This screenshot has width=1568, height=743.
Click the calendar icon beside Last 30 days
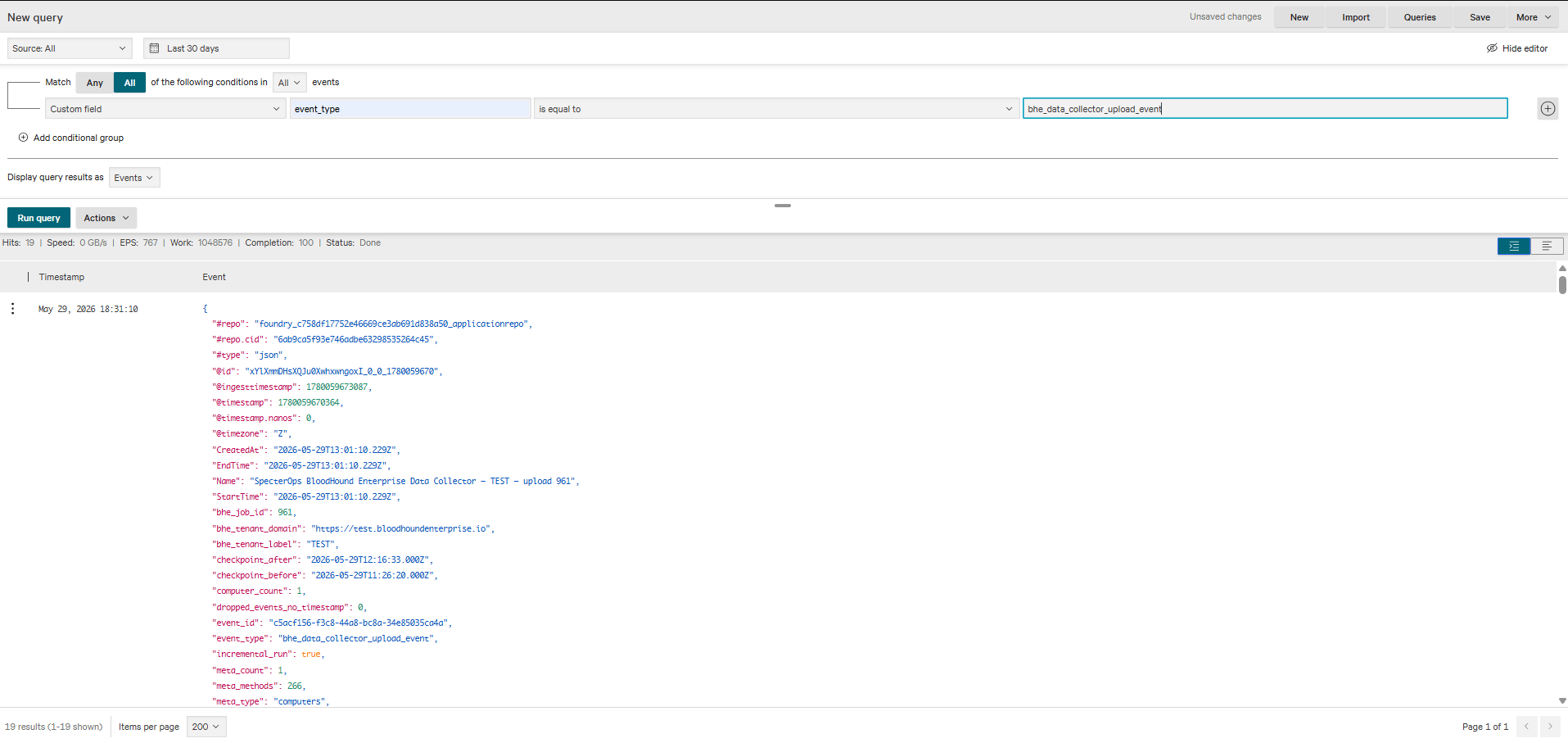154,48
